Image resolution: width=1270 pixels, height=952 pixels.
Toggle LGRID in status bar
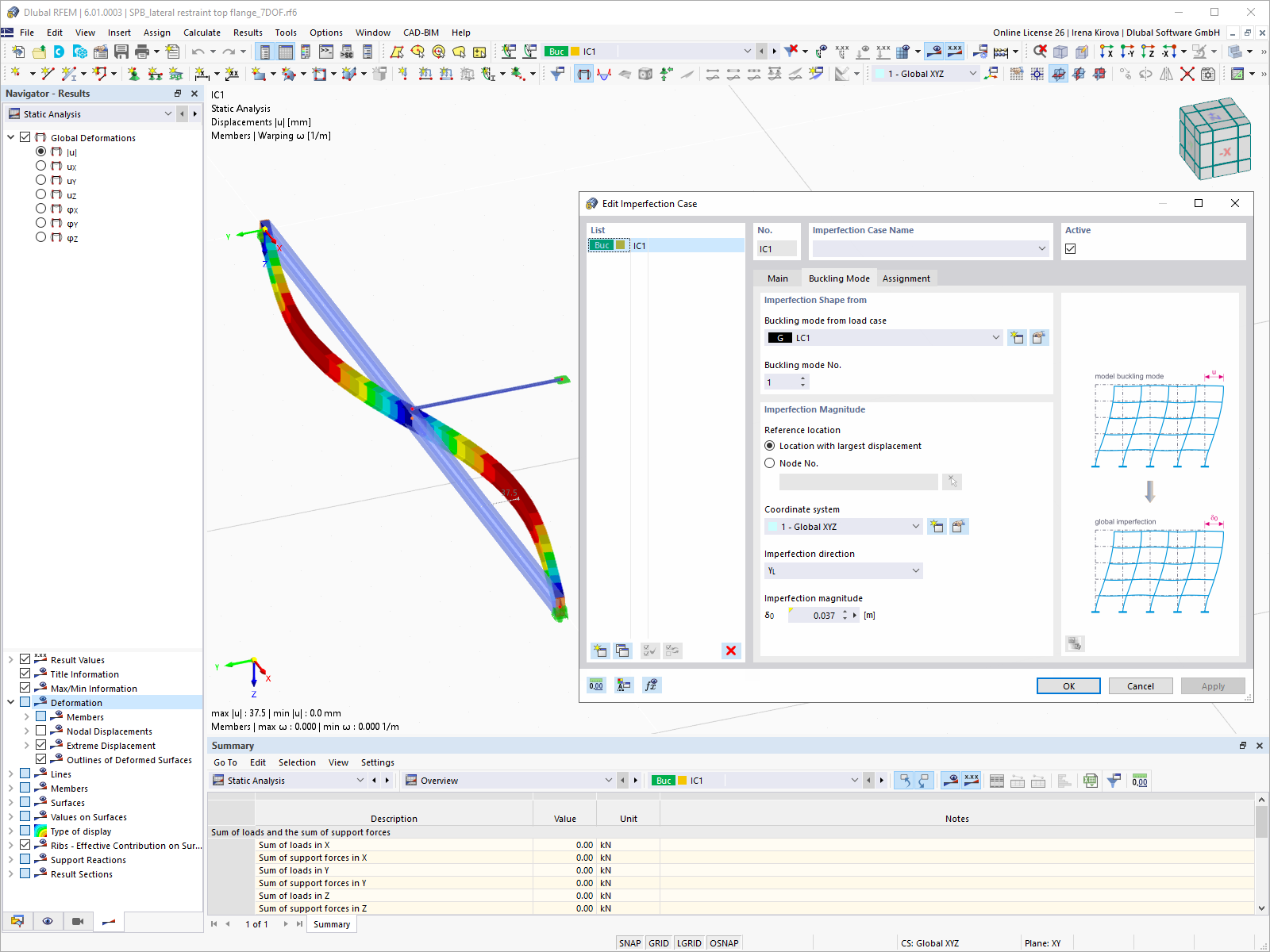click(689, 943)
